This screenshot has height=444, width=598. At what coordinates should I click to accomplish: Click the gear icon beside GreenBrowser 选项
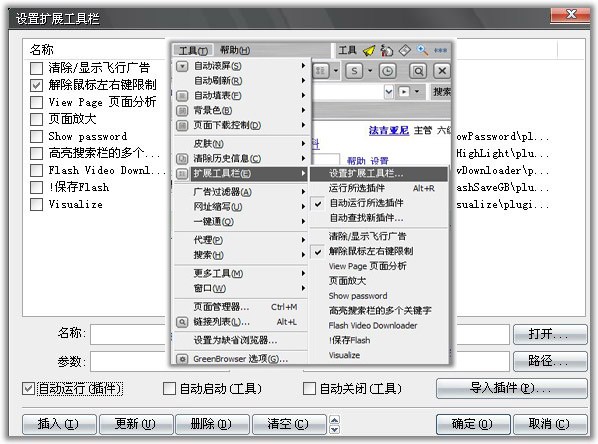(182, 359)
